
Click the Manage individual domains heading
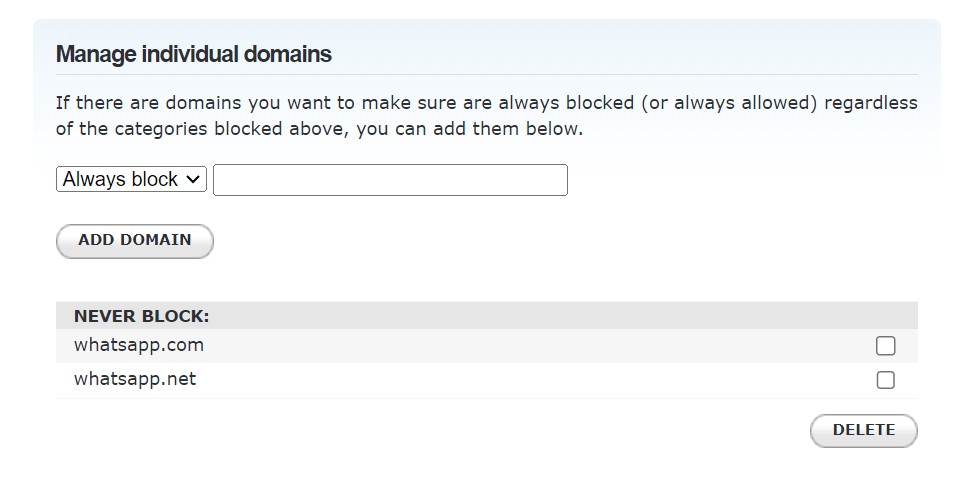(194, 54)
